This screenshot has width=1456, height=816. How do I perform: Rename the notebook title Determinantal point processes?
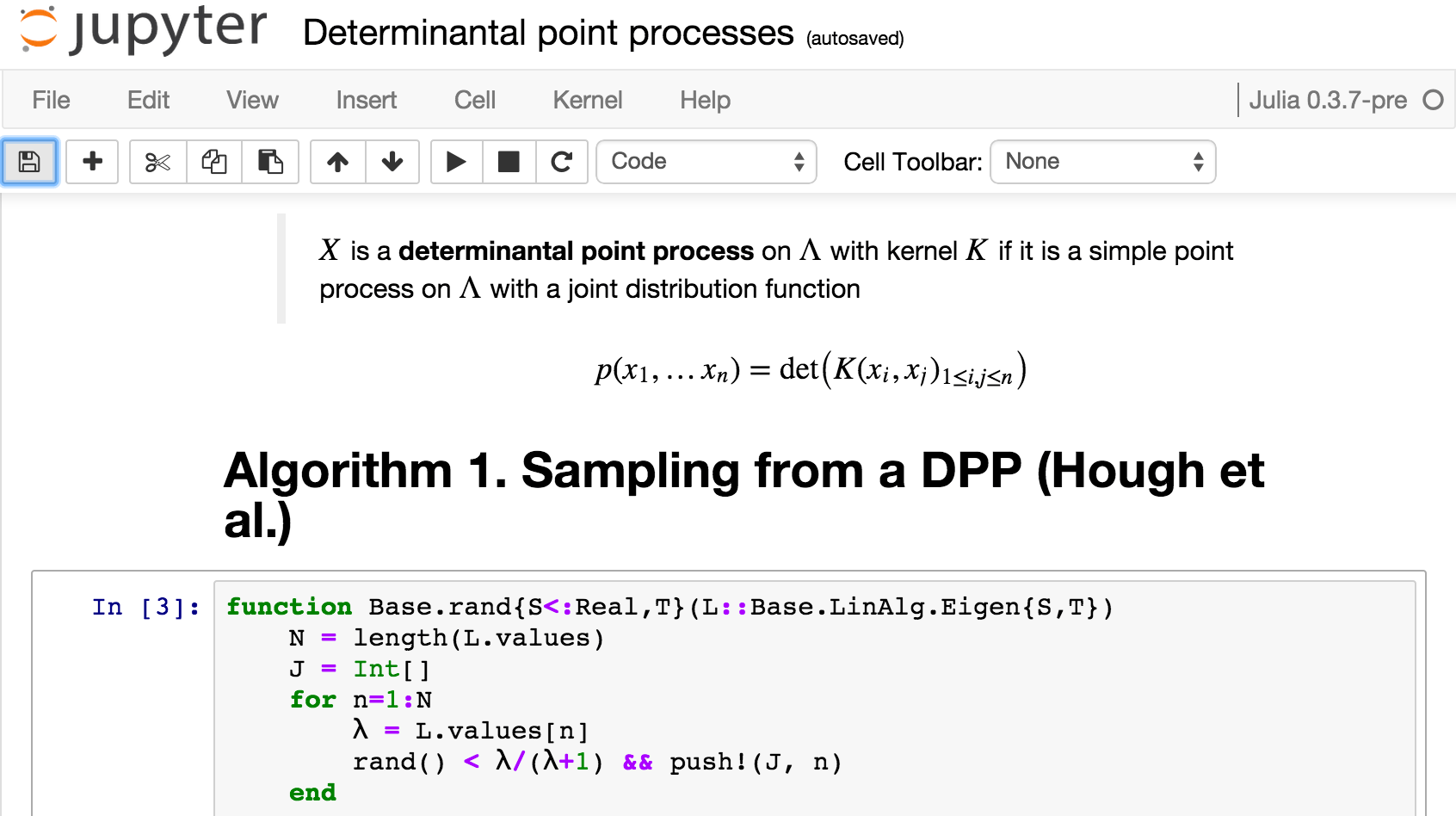click(547, 33)
